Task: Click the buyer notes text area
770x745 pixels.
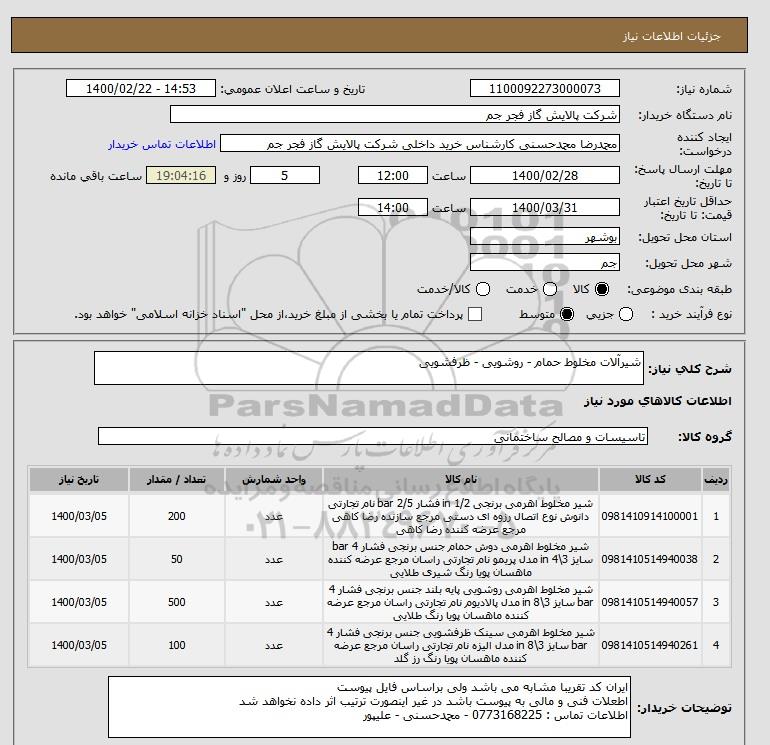Action: point(369,707)
